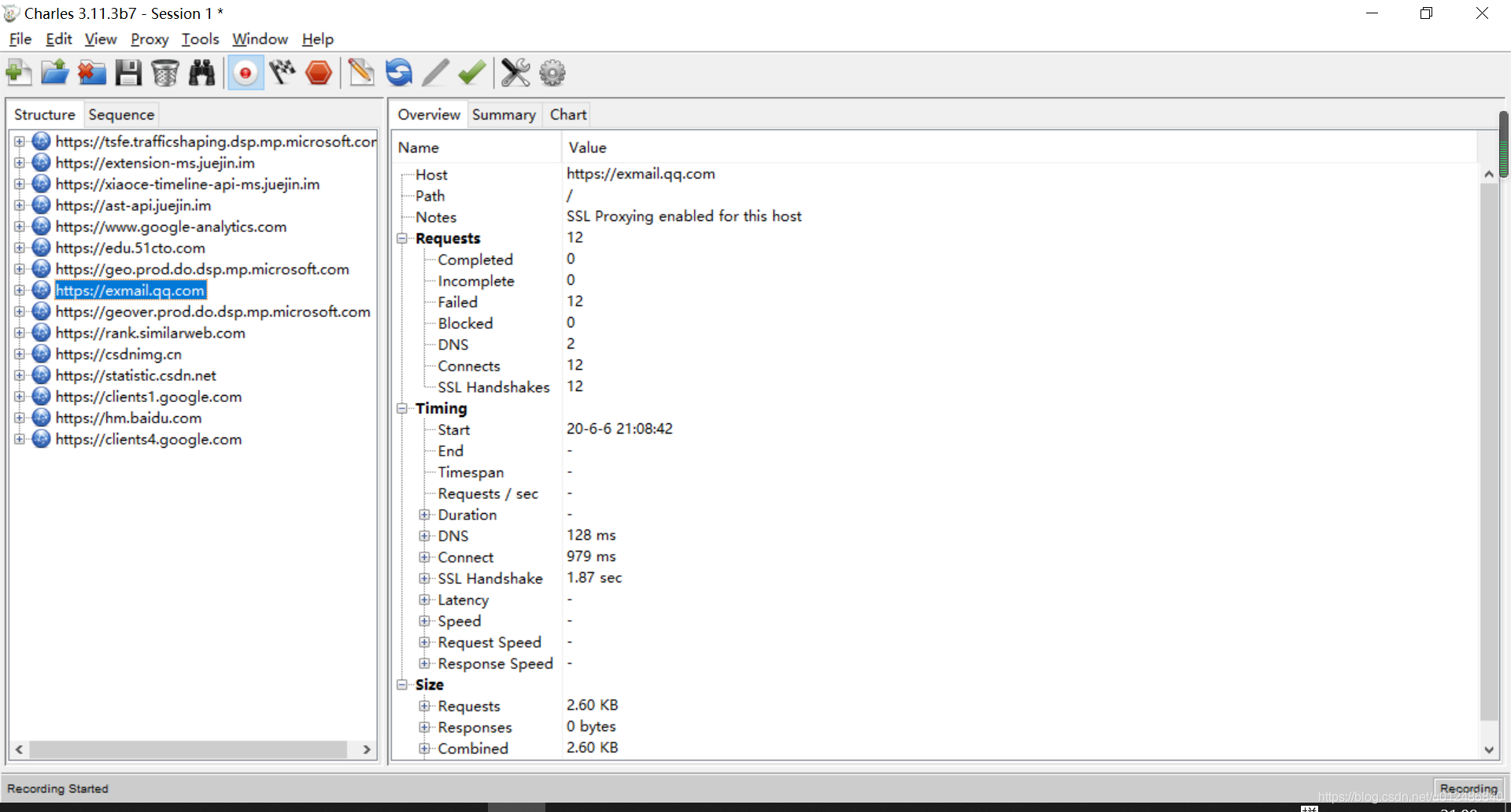Open a saved session file icon
Screen dimensions: 1511x812
click(54, 73)
